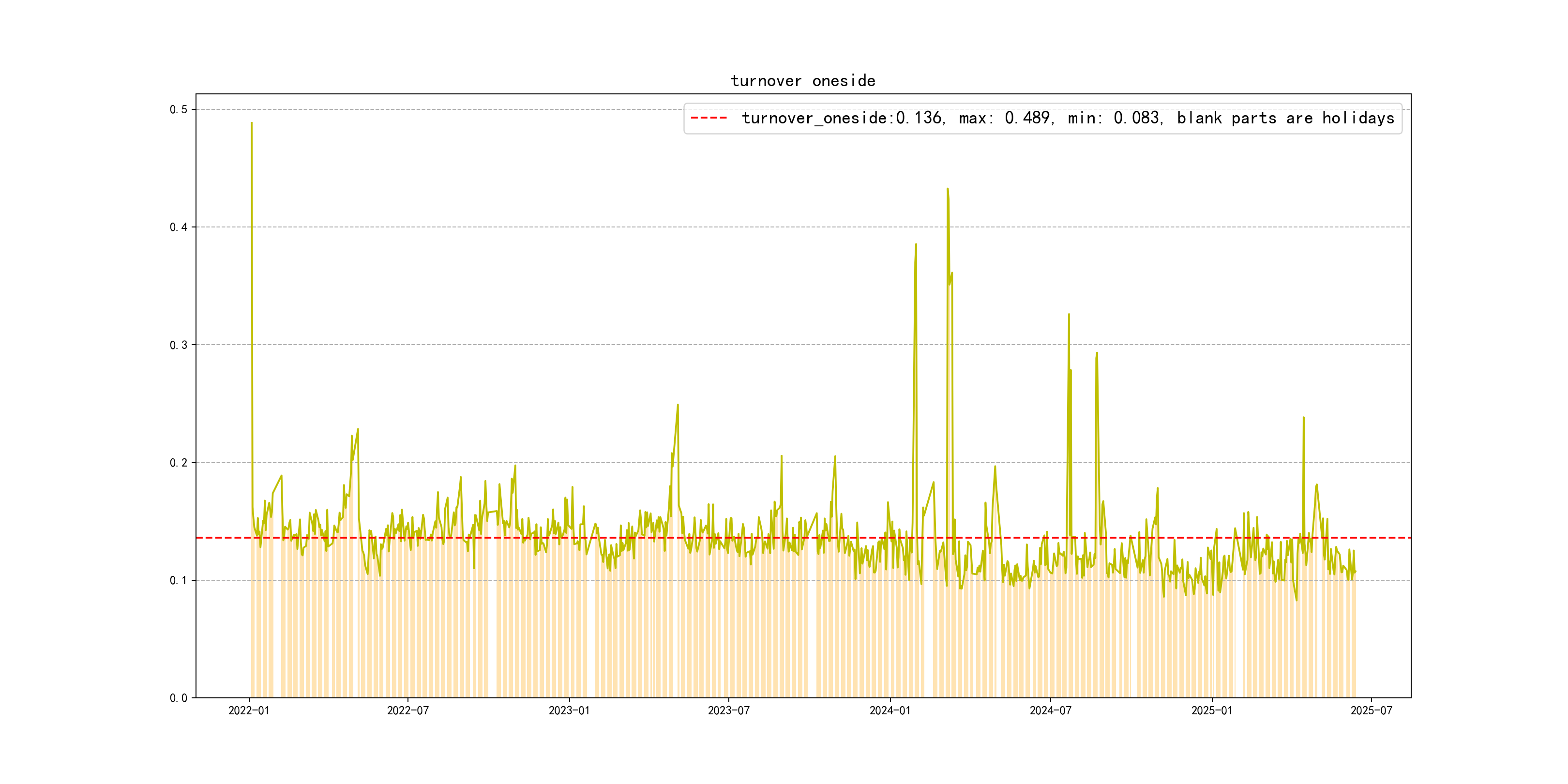Click the 2024-01 x-axis label
1568x784 pixels.
point(890,710)
